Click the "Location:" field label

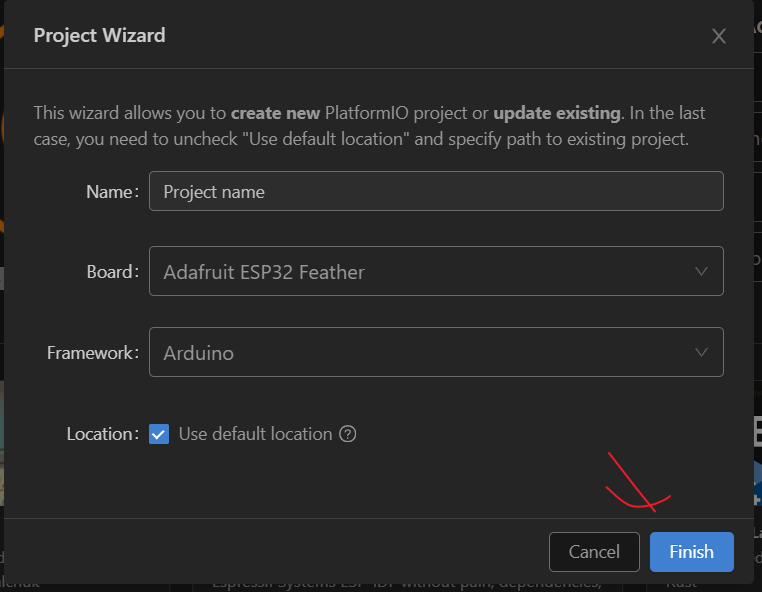tap(102, 434)
